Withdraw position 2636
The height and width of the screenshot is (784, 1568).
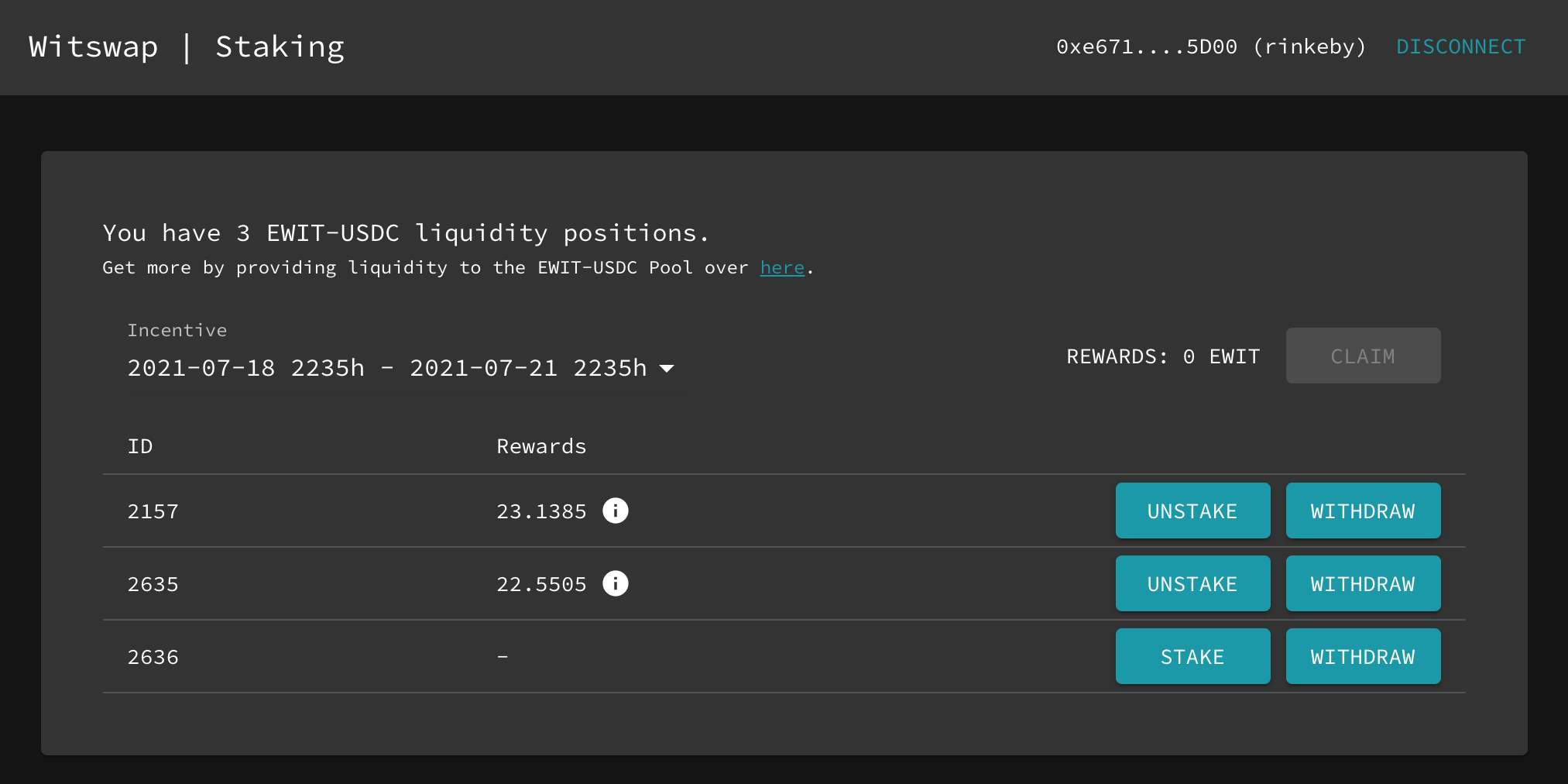[x=1363, y=656]
